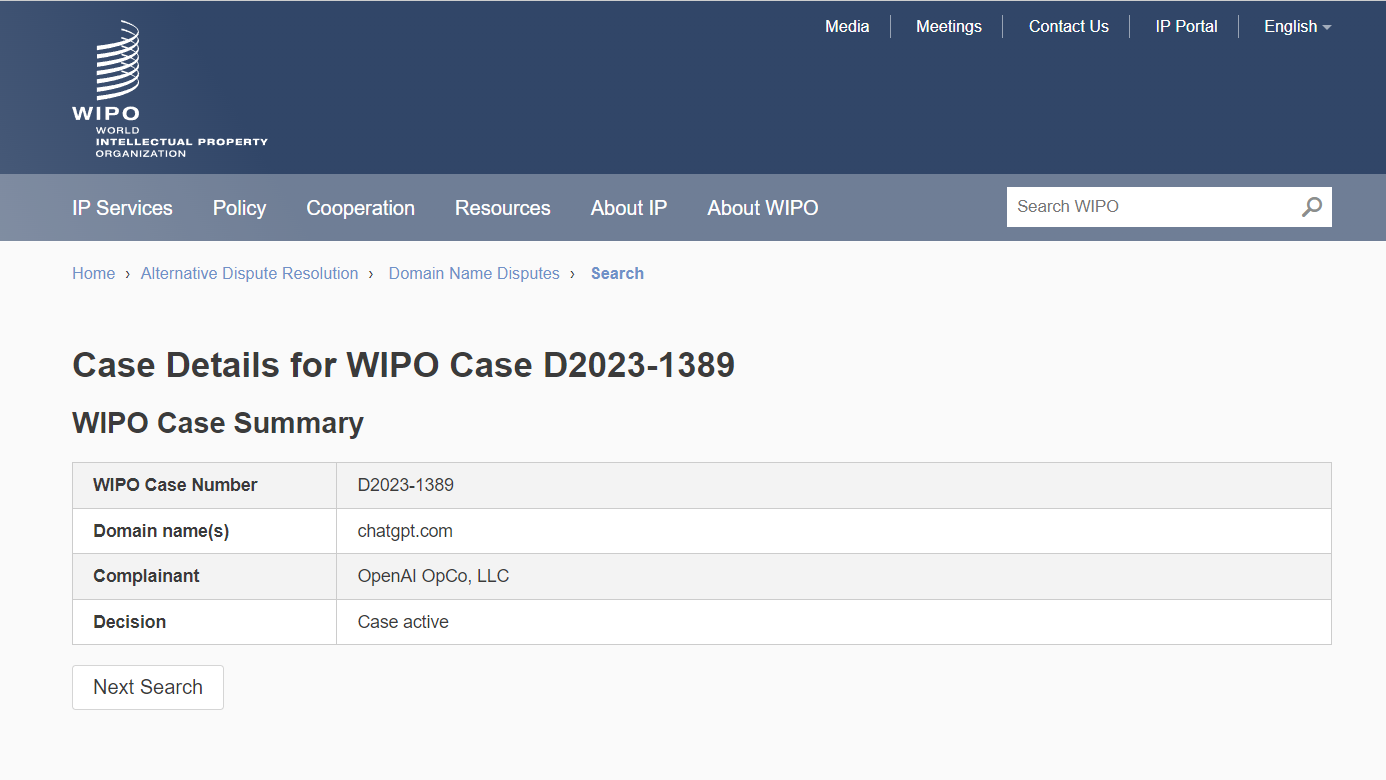Image resolution: width=1386 pixels, height=780 pixels.
Task: Open the Resources menu
Action: click(x=502, y=208)
